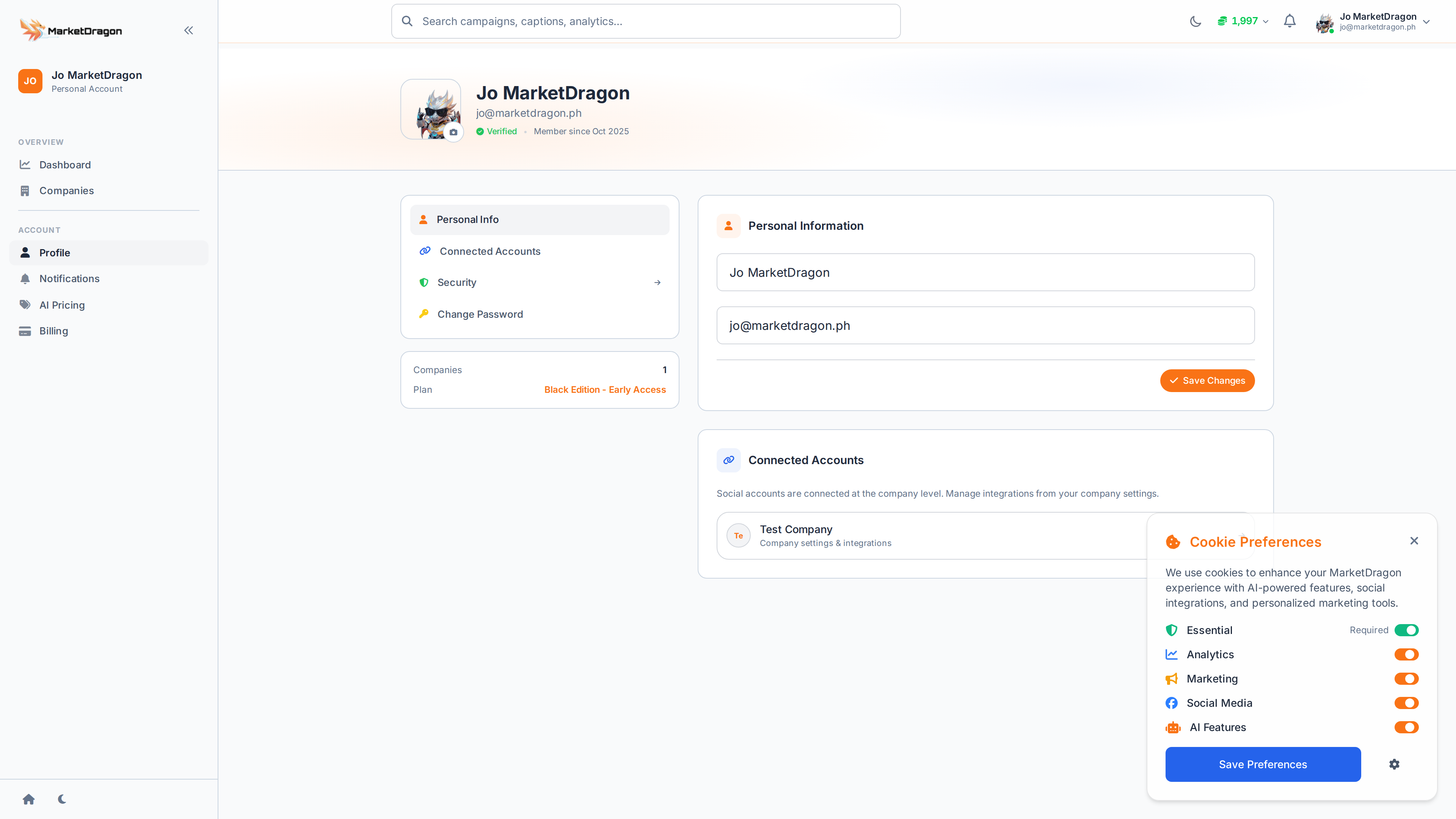The width and height of the screenshot is (1456, 819).
Task: Click the orange cookie icon
Action: tap(1173, 542)
